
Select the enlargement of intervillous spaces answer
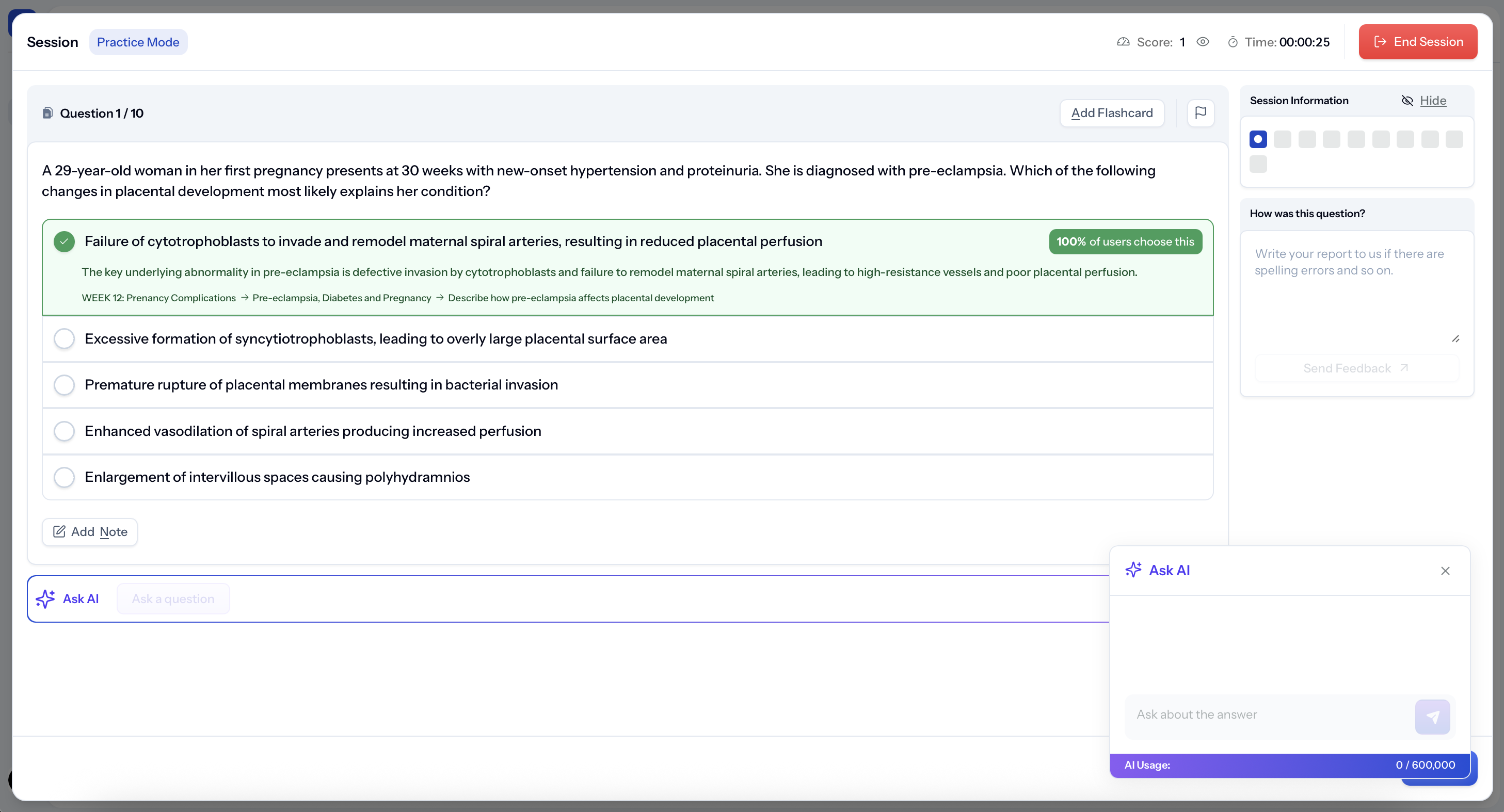(64, 477)
